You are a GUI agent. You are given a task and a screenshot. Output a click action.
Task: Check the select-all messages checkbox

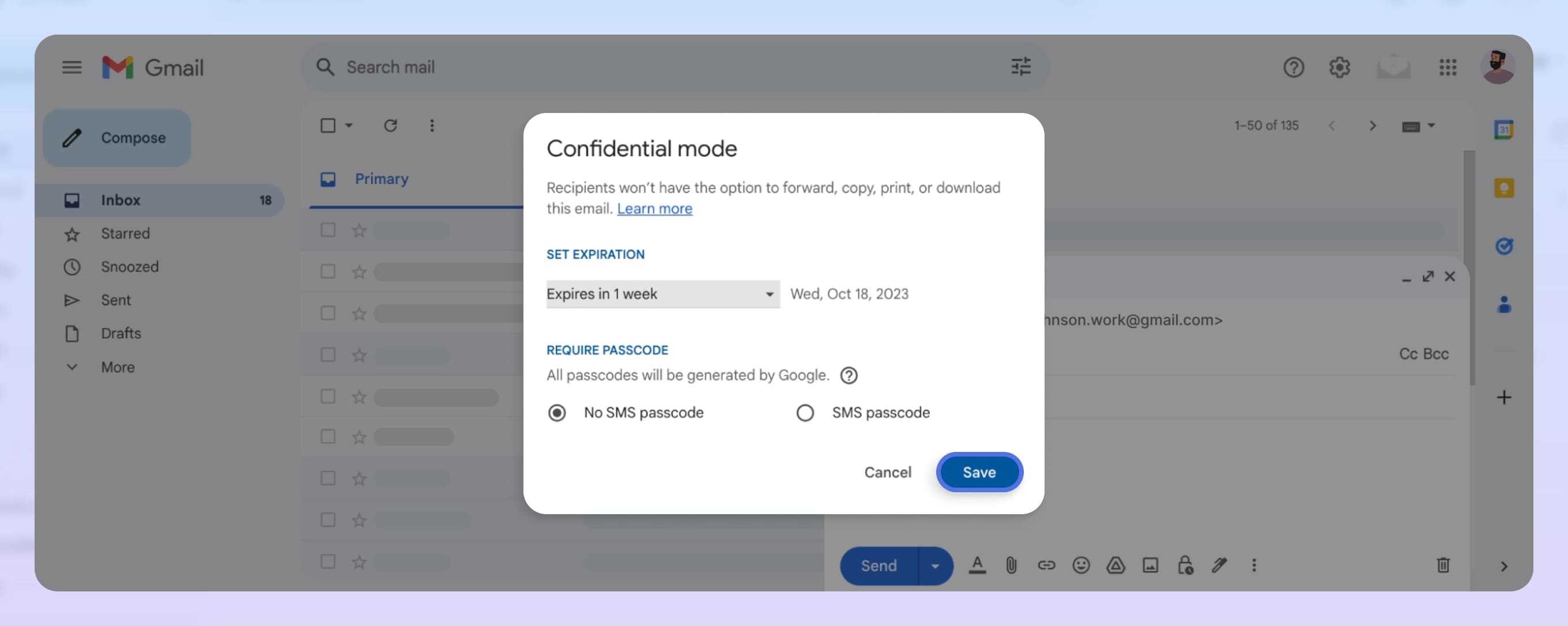pos(327,125)
